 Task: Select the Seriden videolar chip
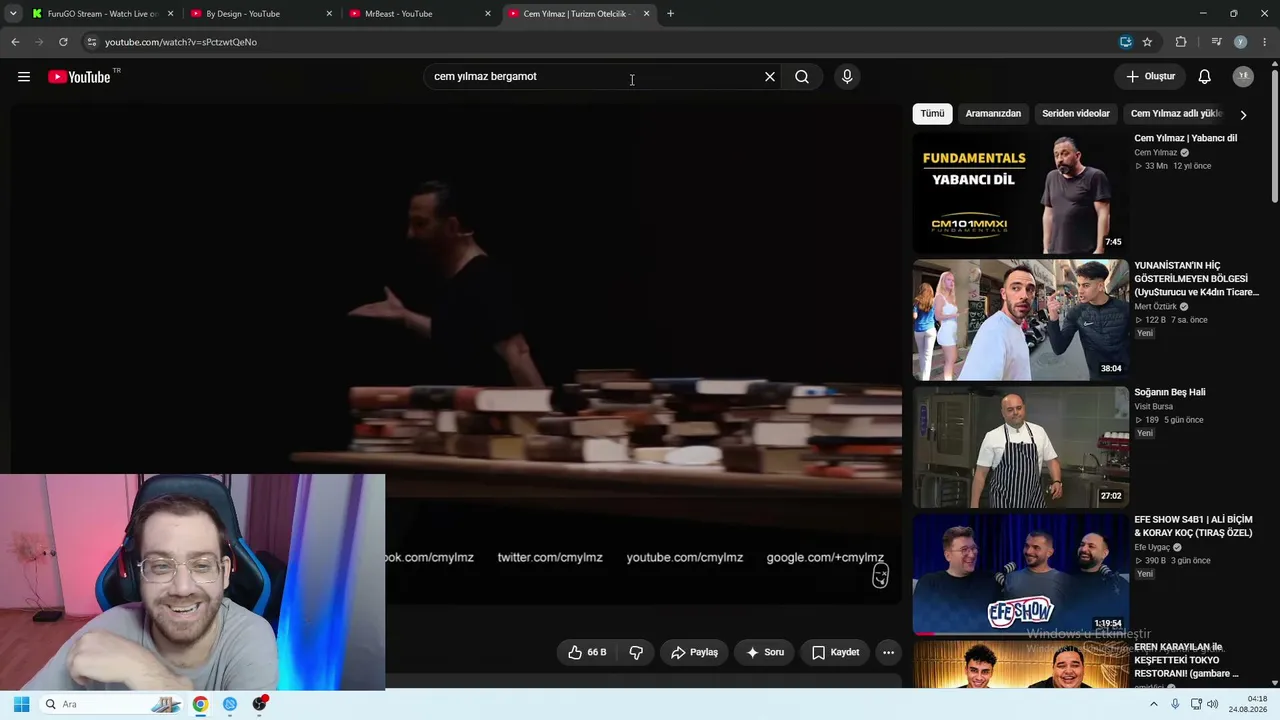[x=1076, y=114]
